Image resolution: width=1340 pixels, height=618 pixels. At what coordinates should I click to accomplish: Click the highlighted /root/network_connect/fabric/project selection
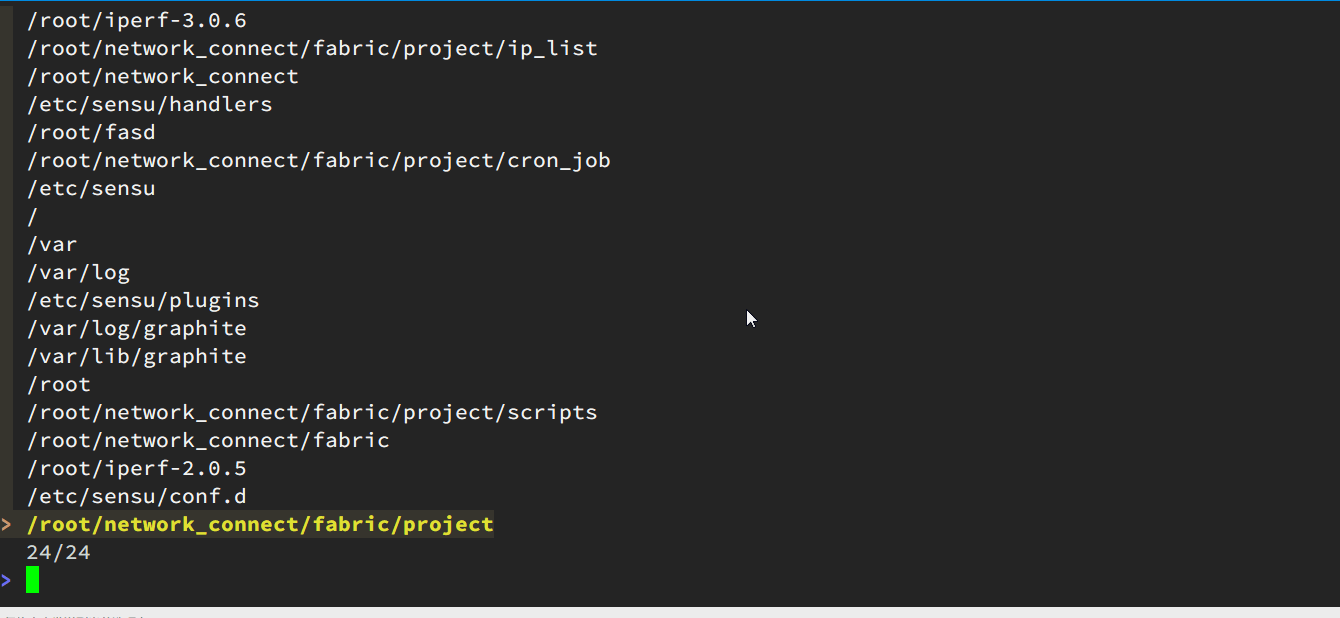click(260, 524)
